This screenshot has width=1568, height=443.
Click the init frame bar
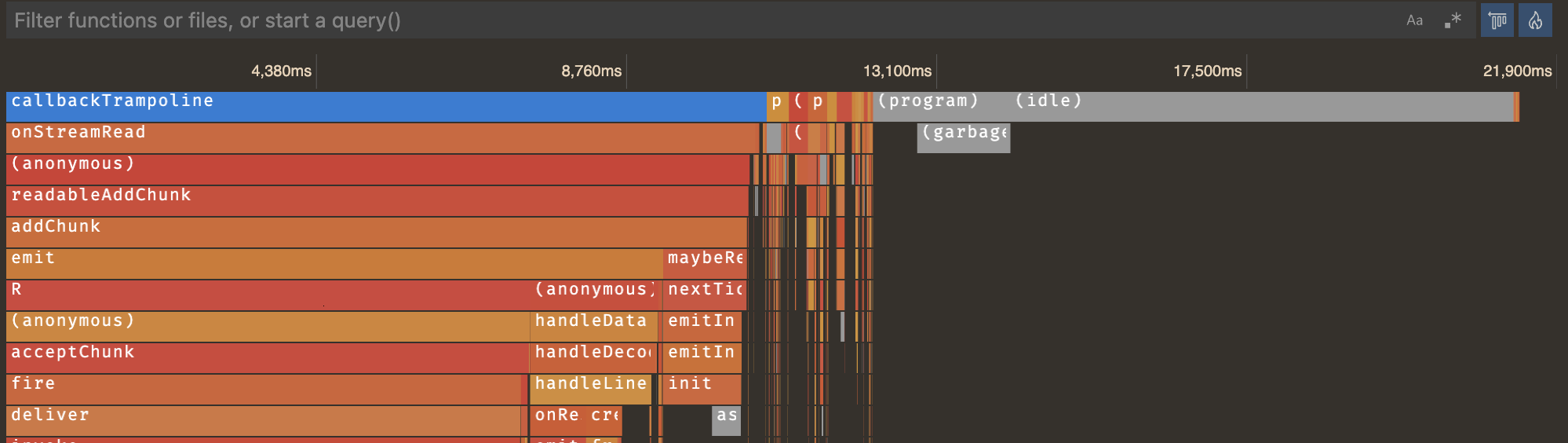click(x=702, y=390)
